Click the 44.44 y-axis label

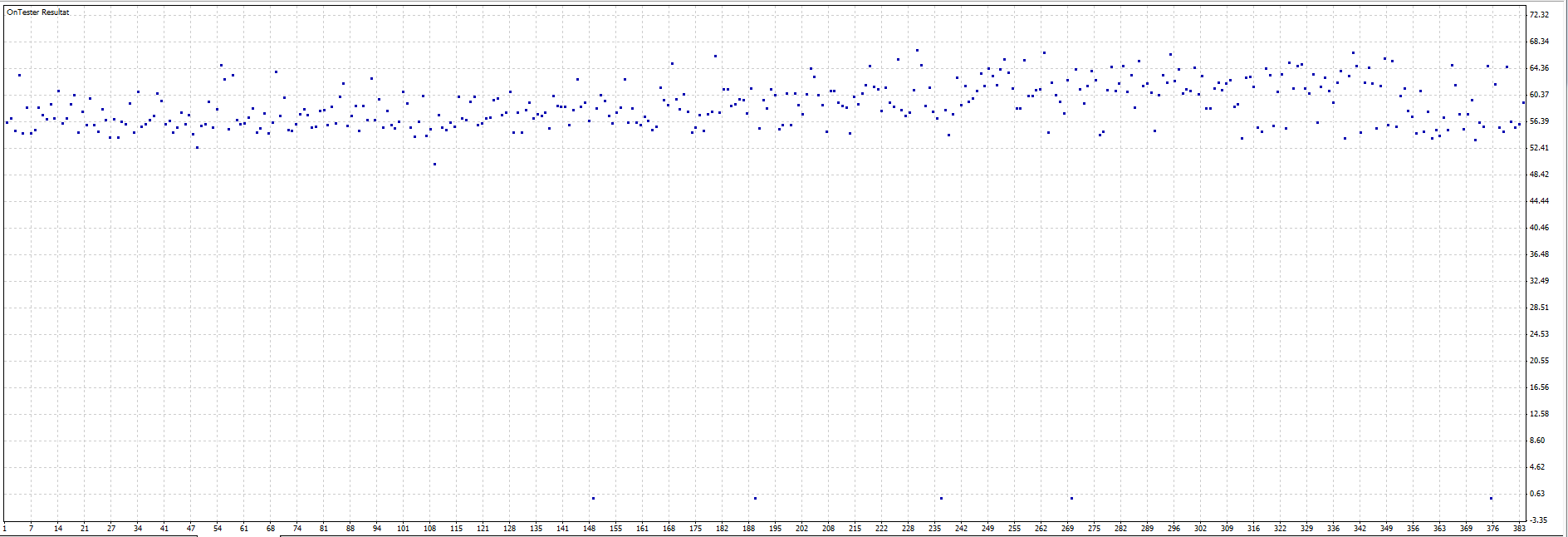[1539, 201]
